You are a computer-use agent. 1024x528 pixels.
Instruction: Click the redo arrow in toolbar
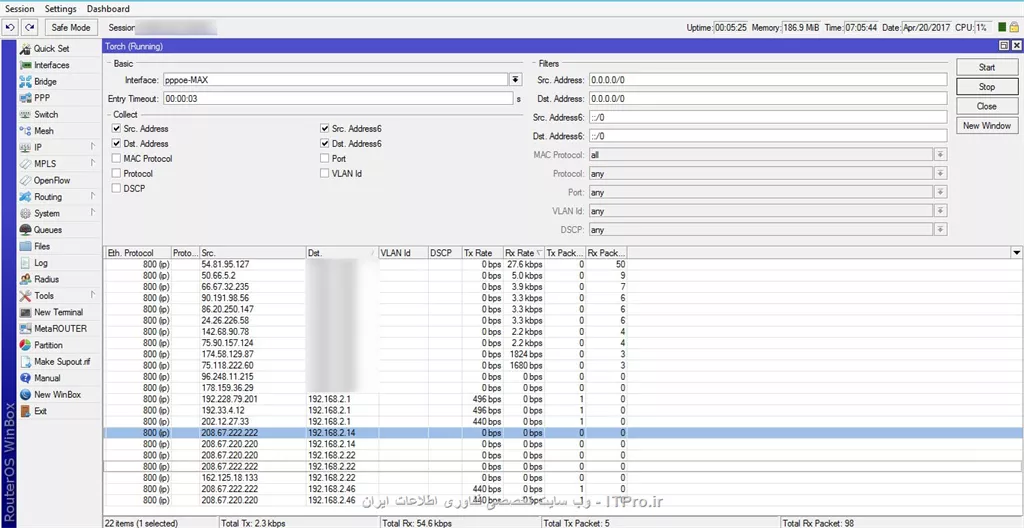tap(29, 27)
